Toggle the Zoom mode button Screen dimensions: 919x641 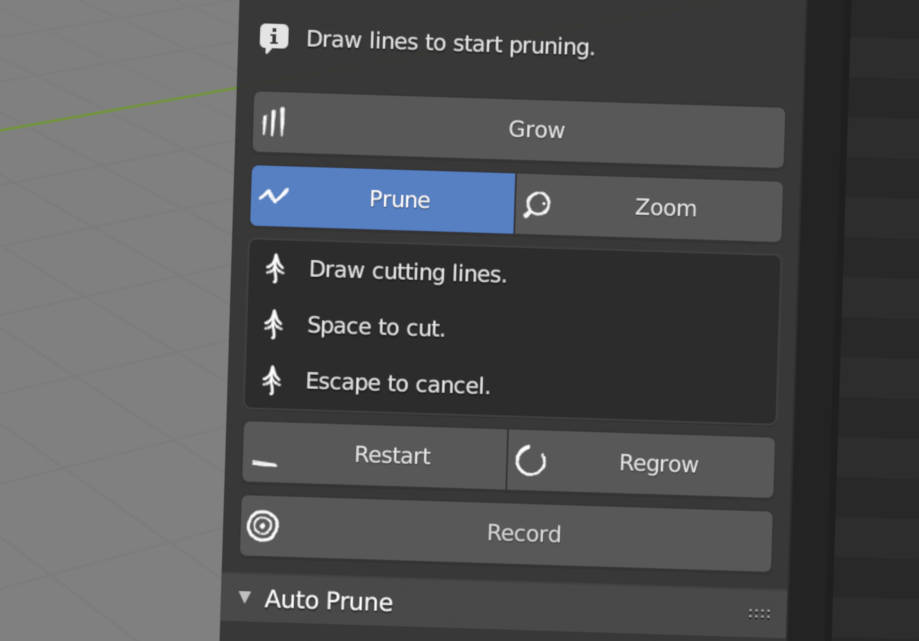(648, 207)
